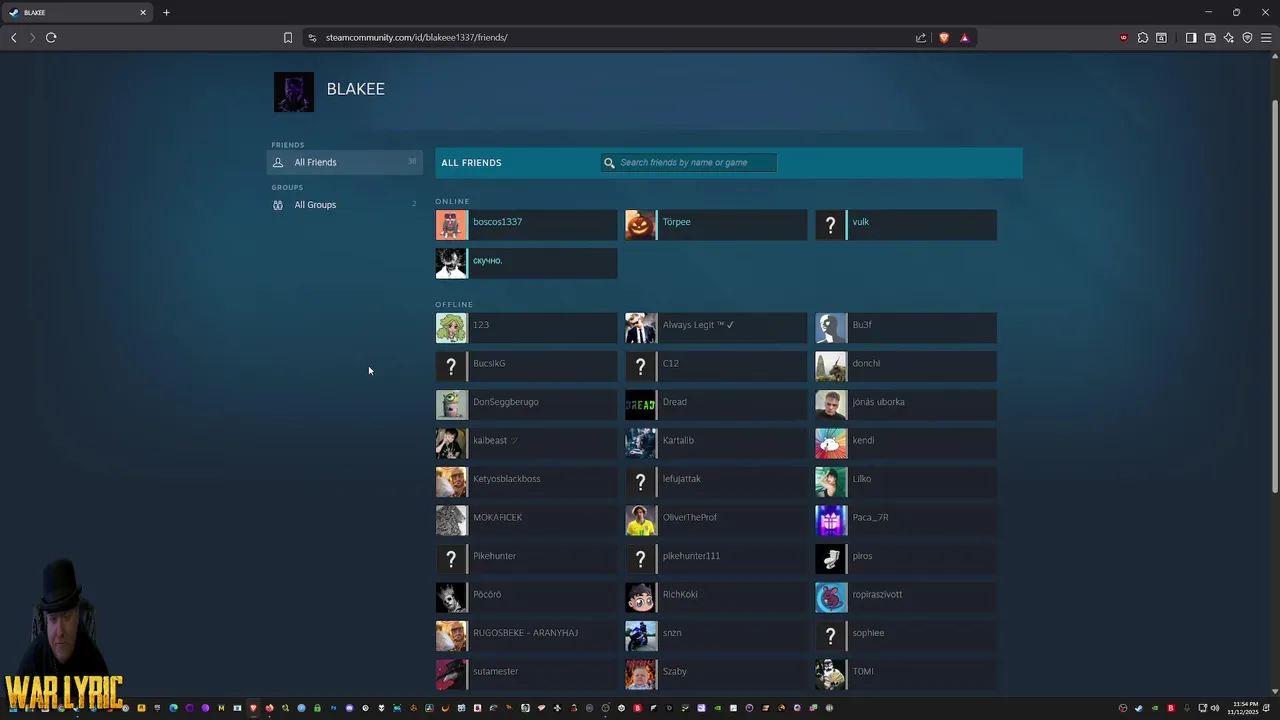Open volume speaker icon in tray
This screenshot has width=1280, height=720.
point(1215,708)
